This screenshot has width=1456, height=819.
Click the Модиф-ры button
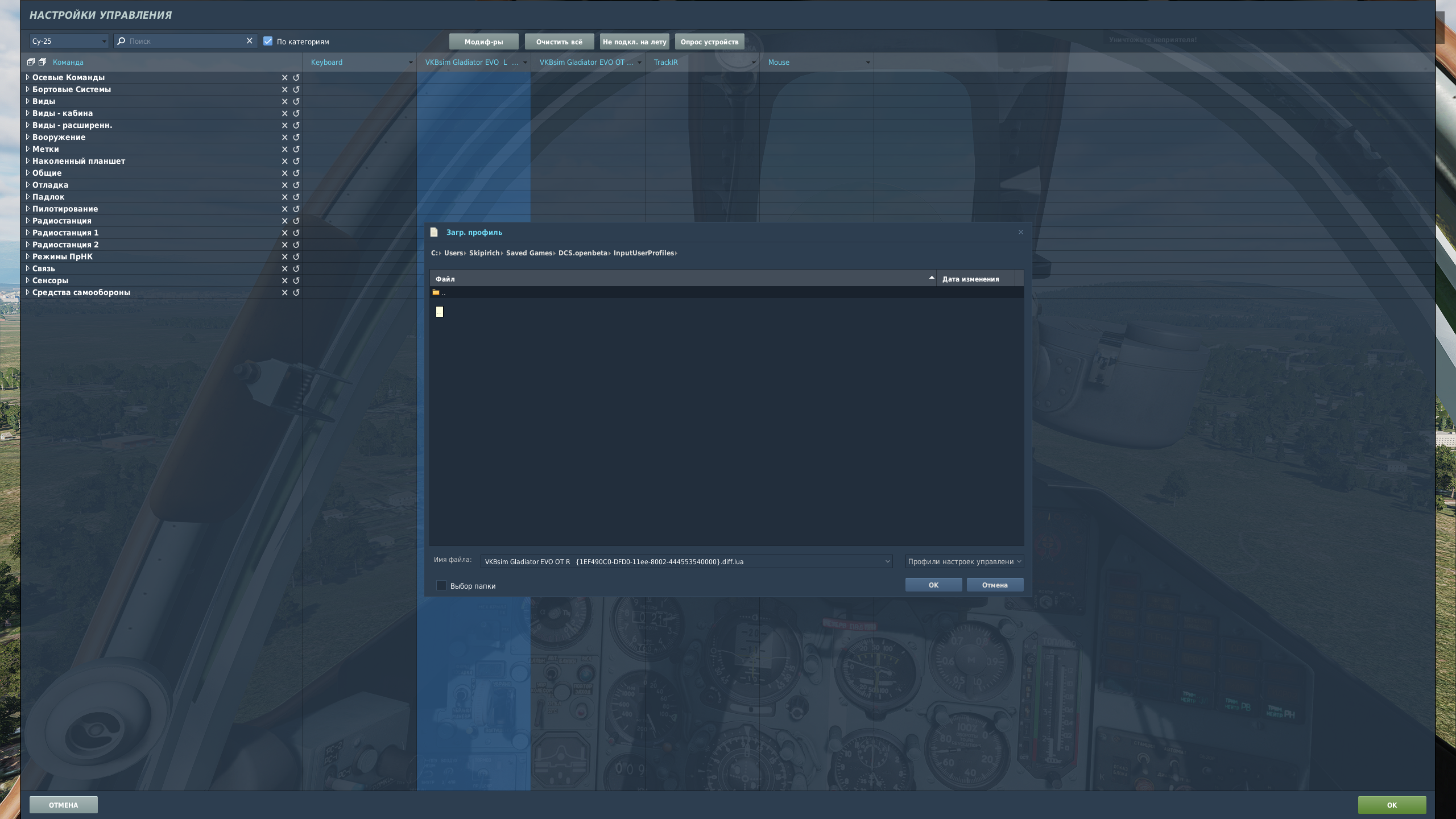[483, 42]
